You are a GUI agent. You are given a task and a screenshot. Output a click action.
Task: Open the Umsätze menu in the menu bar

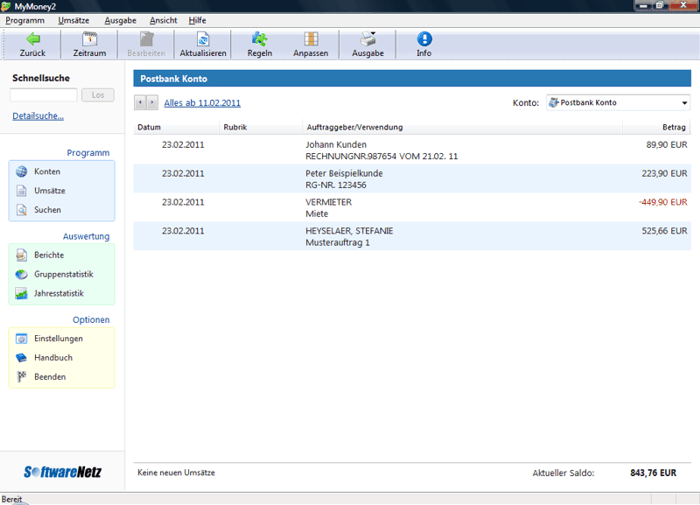coord(74,21)
